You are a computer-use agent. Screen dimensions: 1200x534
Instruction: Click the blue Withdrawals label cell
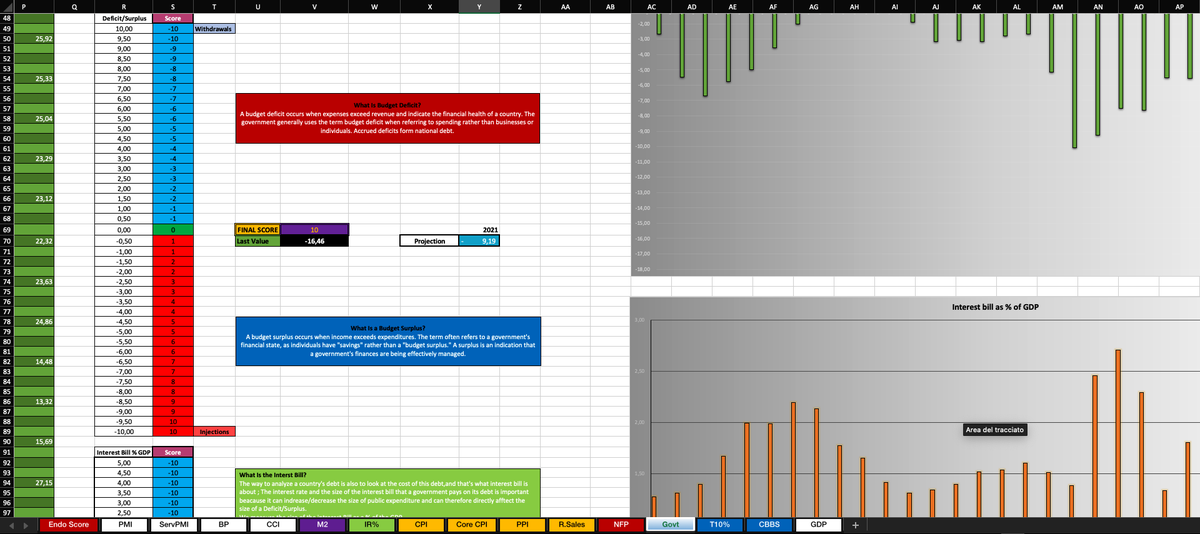[214, 28]
